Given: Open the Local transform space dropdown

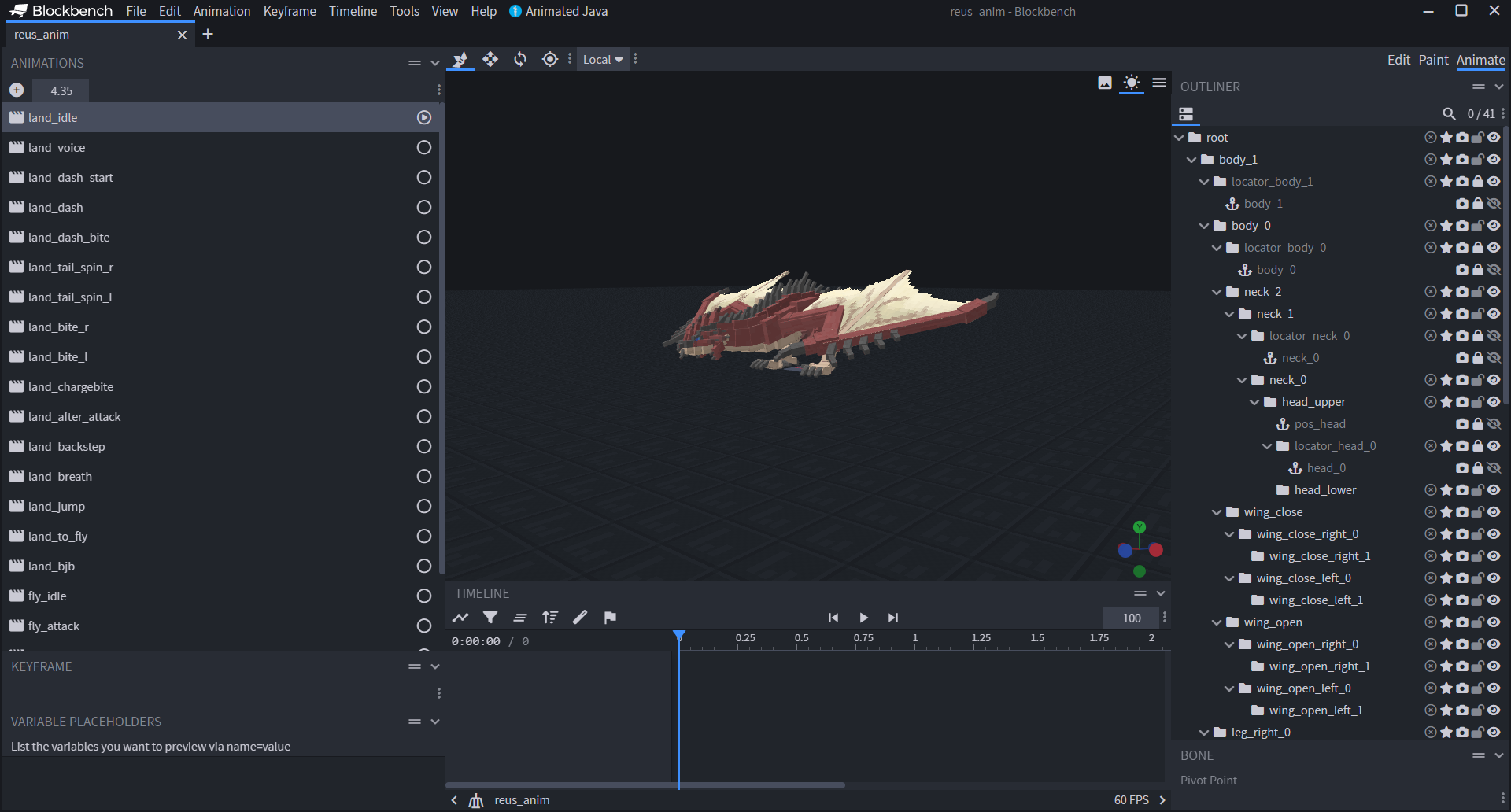Looking at the screenshot, I should coord(601,59).
